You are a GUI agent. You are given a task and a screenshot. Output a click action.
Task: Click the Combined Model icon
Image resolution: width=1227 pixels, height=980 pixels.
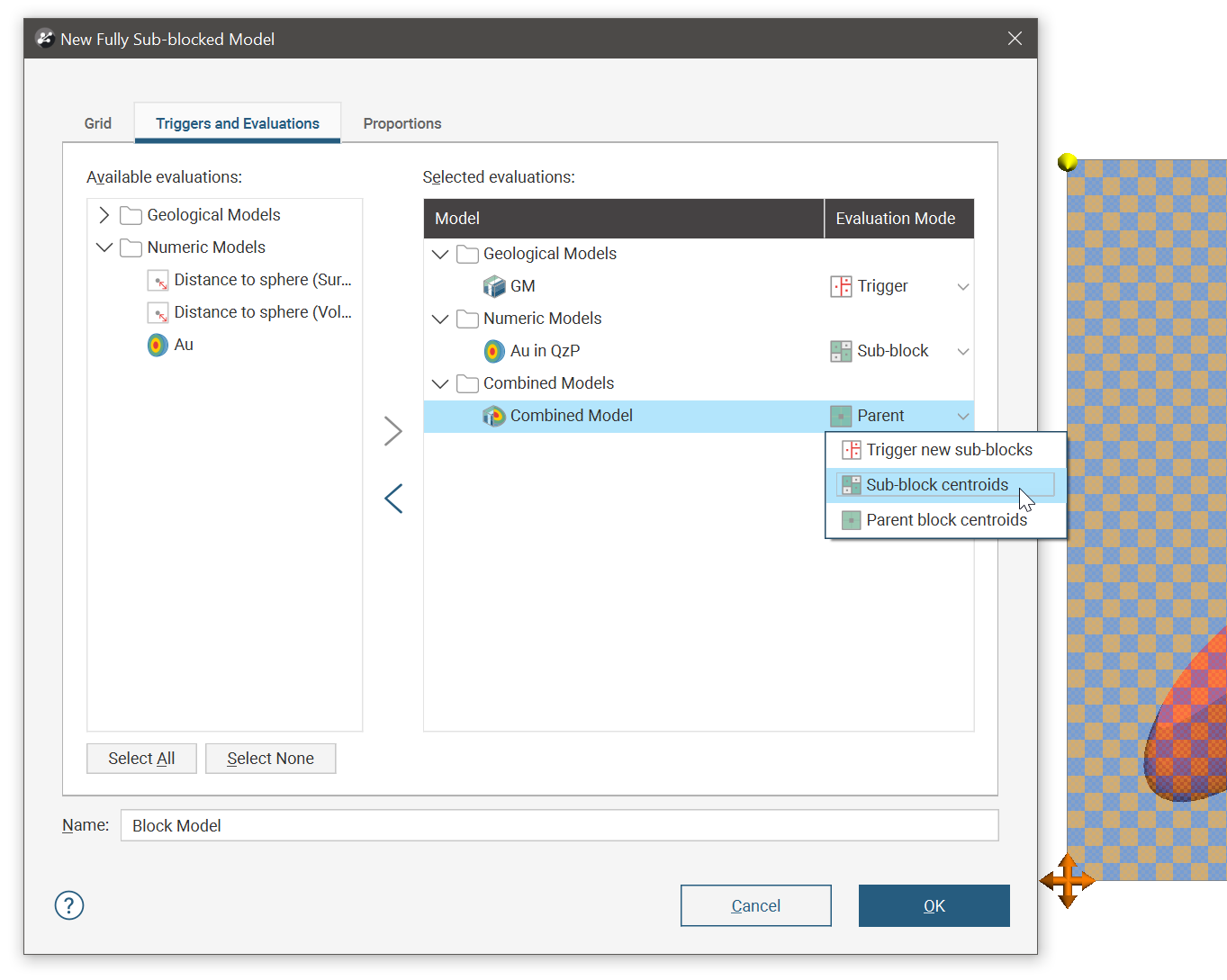click(494, 416)
